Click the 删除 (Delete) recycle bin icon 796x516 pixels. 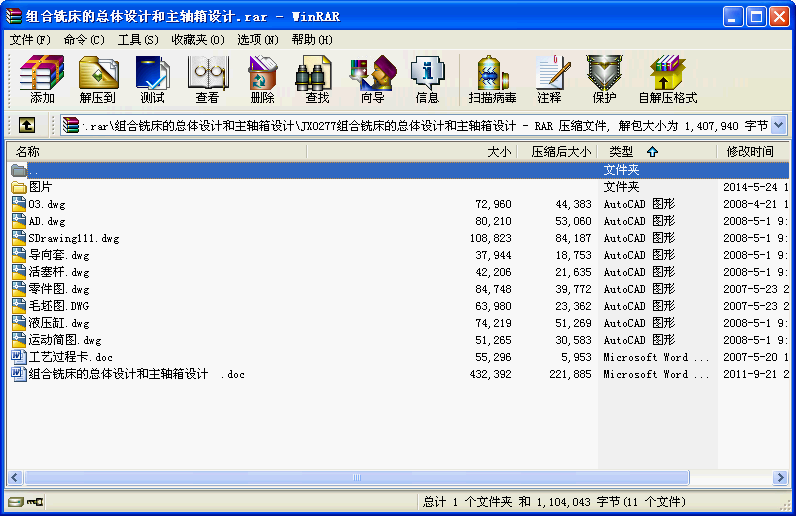262,79
